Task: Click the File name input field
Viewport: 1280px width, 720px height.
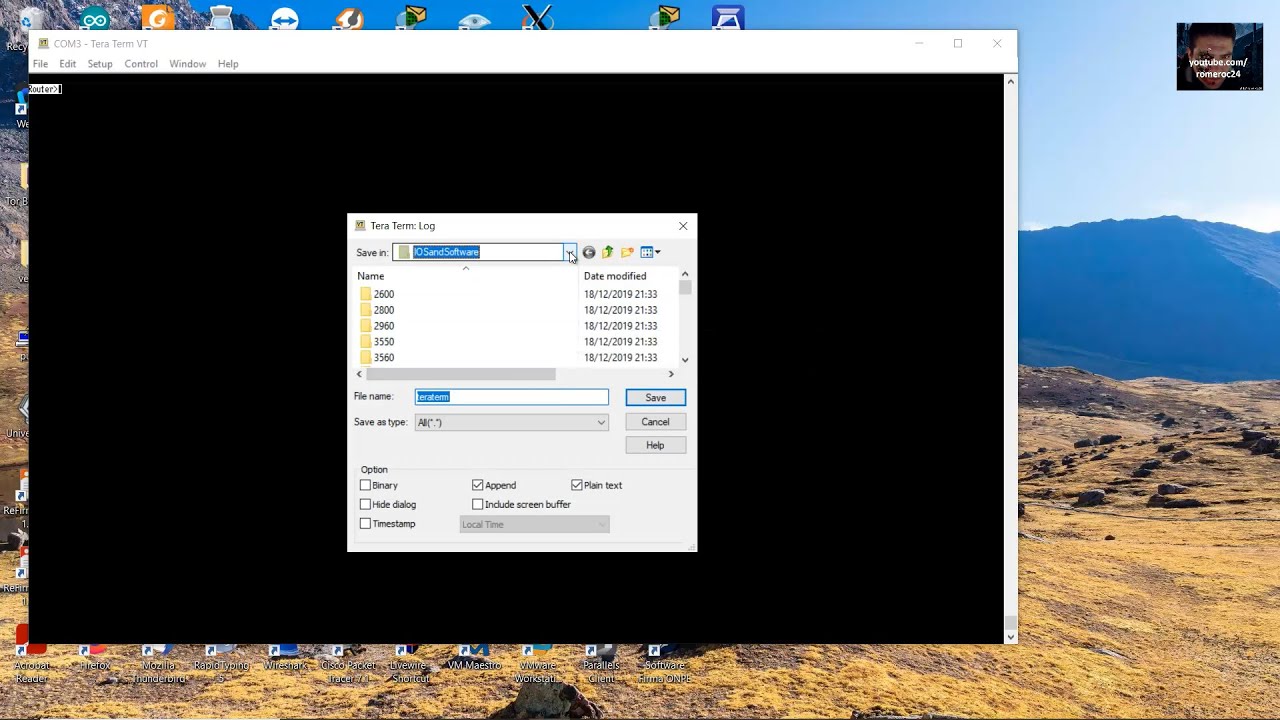Action: (511, 397)
